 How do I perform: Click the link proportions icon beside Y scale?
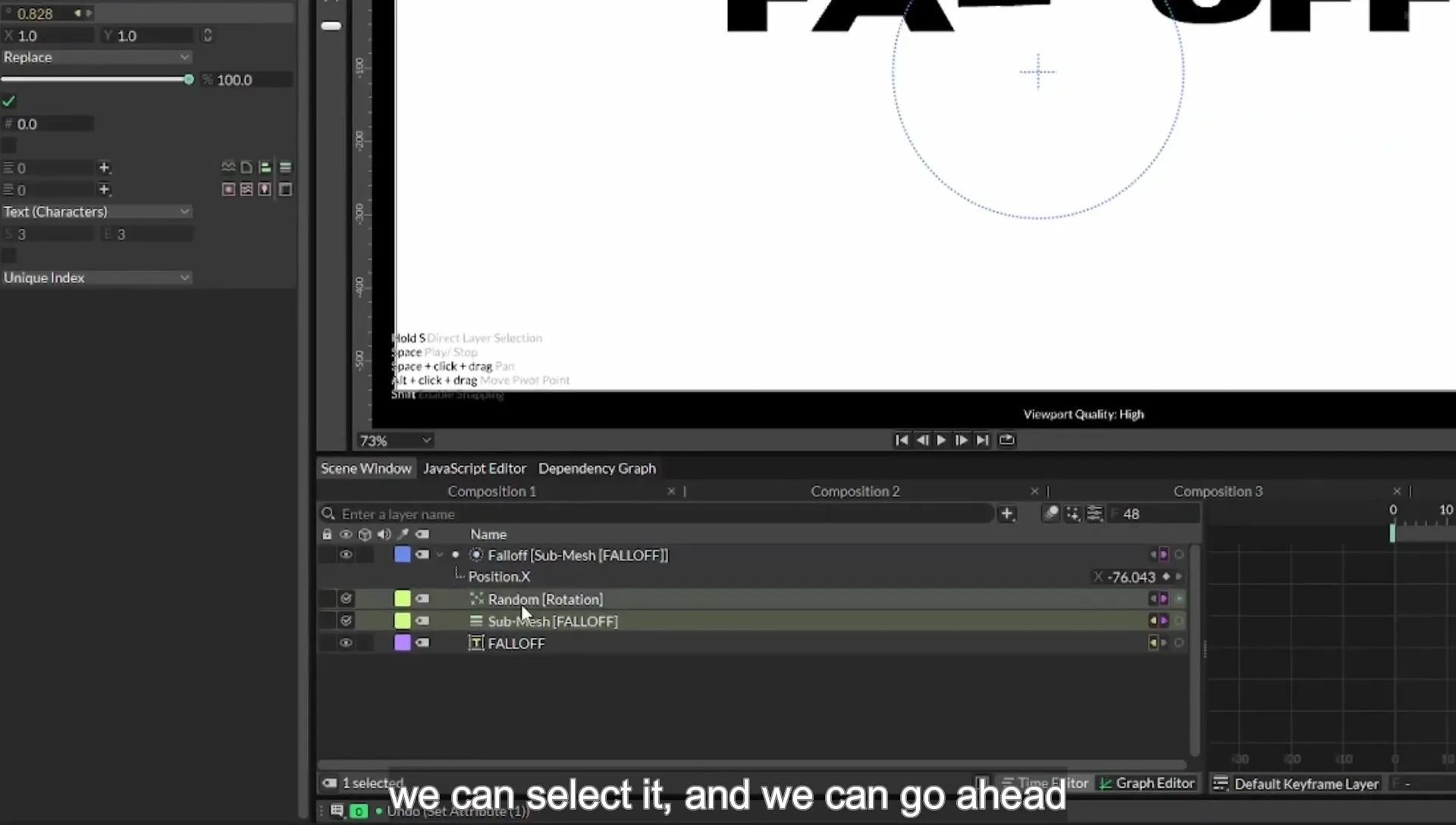click(207, 36)
